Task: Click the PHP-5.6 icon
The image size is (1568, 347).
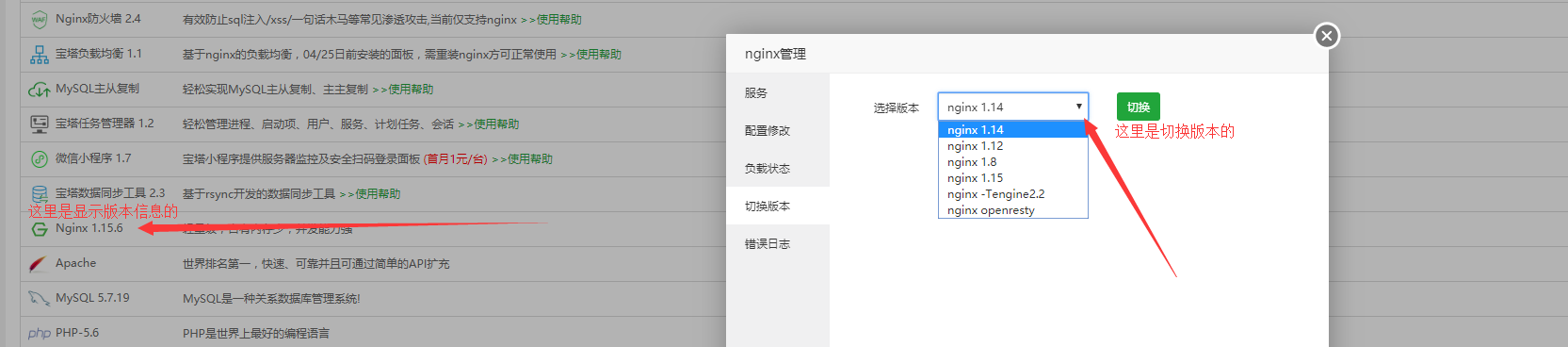Action: 39,333
